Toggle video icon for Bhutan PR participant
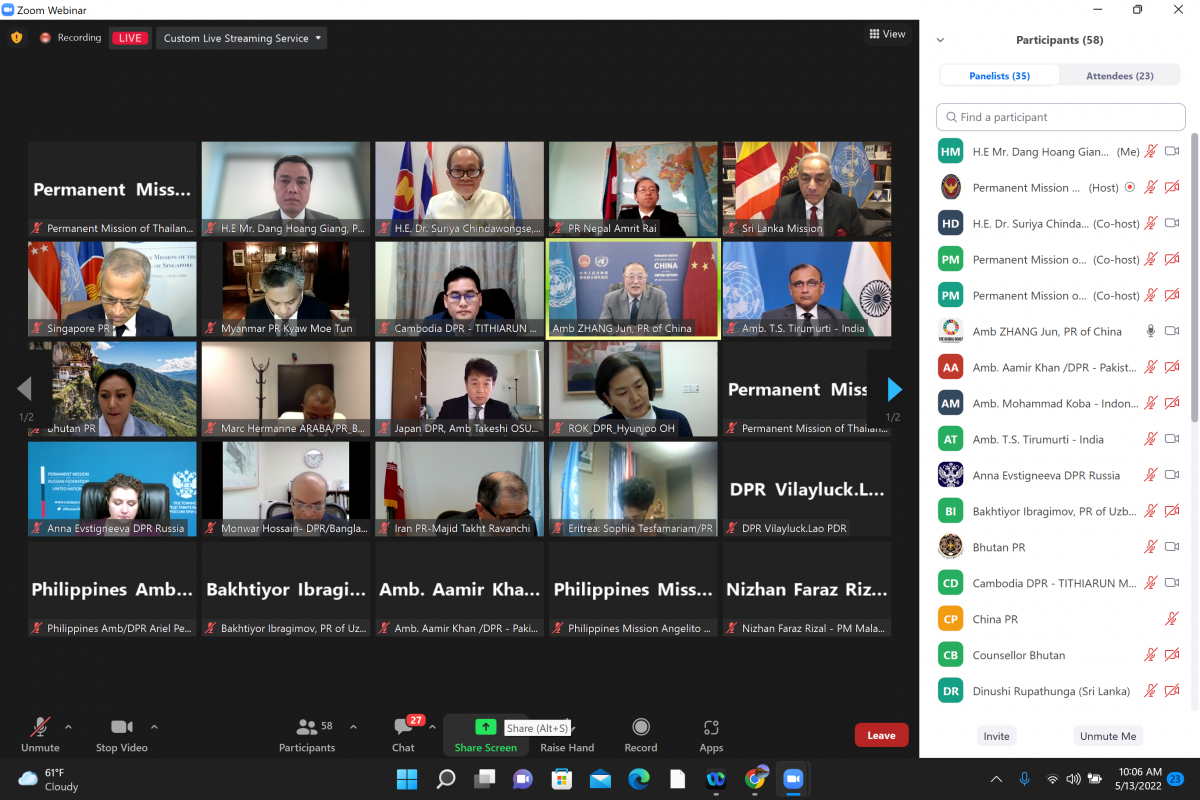Viewport: 1200px width, 800px height. pos(1172,547)
